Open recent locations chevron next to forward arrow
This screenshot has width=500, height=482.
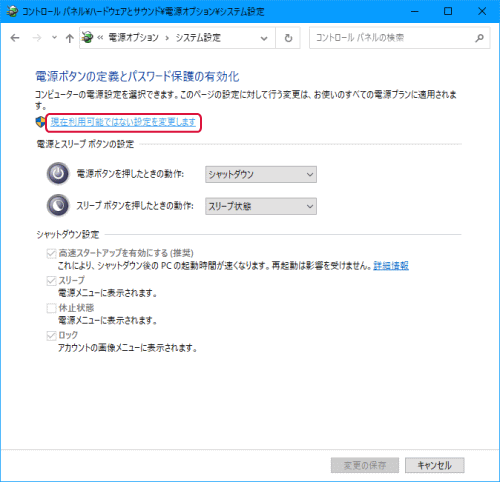tap(54, 38)
